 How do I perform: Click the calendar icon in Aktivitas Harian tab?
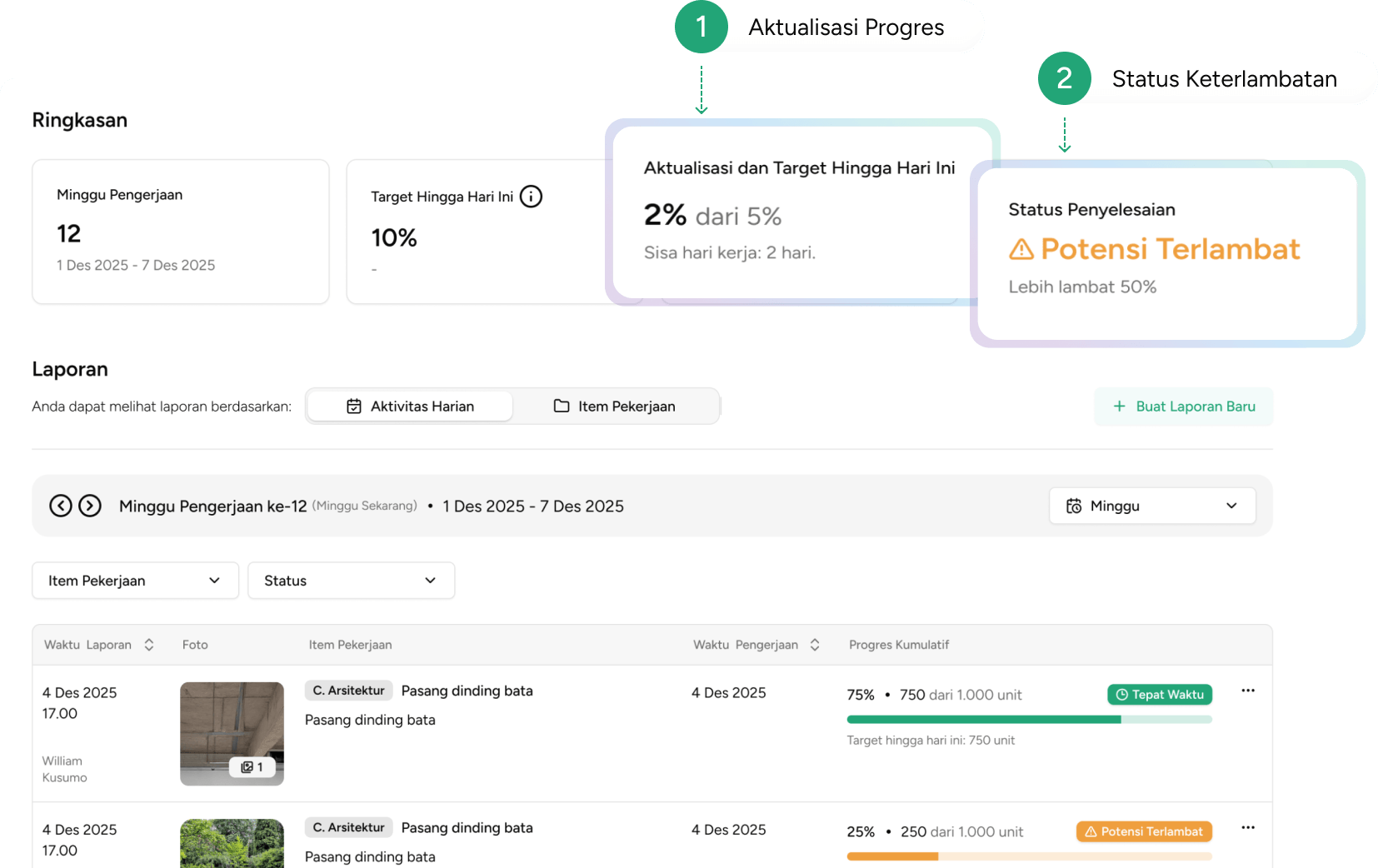(x=354, y=407)
